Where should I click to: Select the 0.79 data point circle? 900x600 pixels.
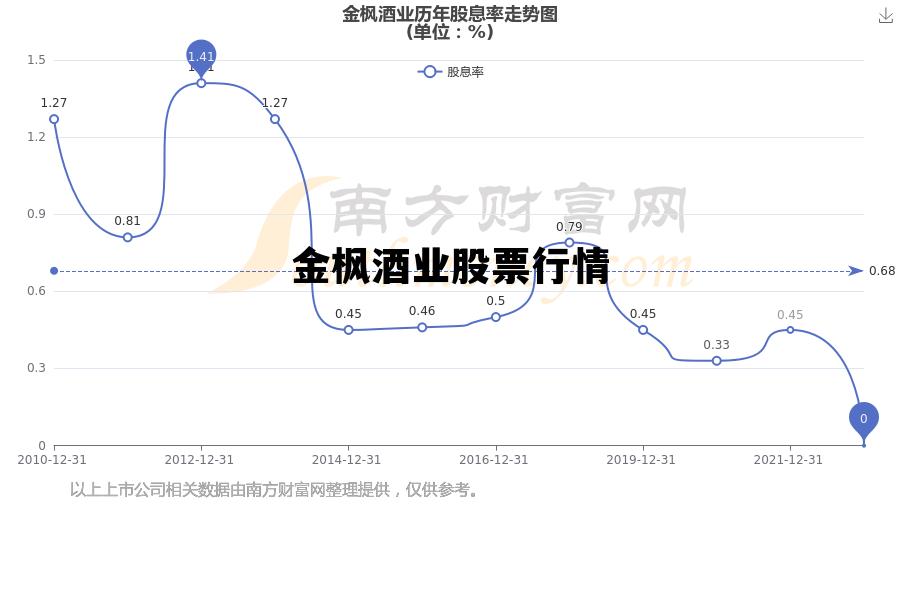pos(569,242)
